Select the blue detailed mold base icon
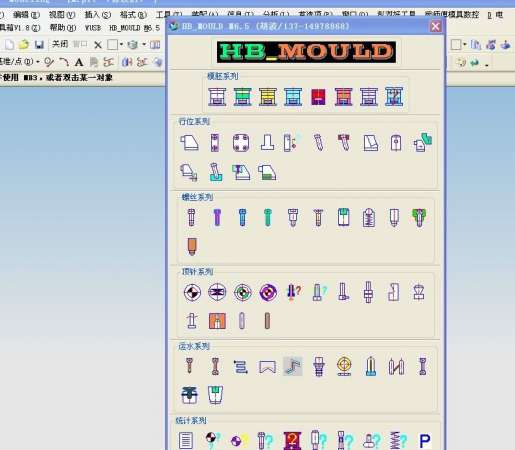The image size is (515, 450). 394,97
